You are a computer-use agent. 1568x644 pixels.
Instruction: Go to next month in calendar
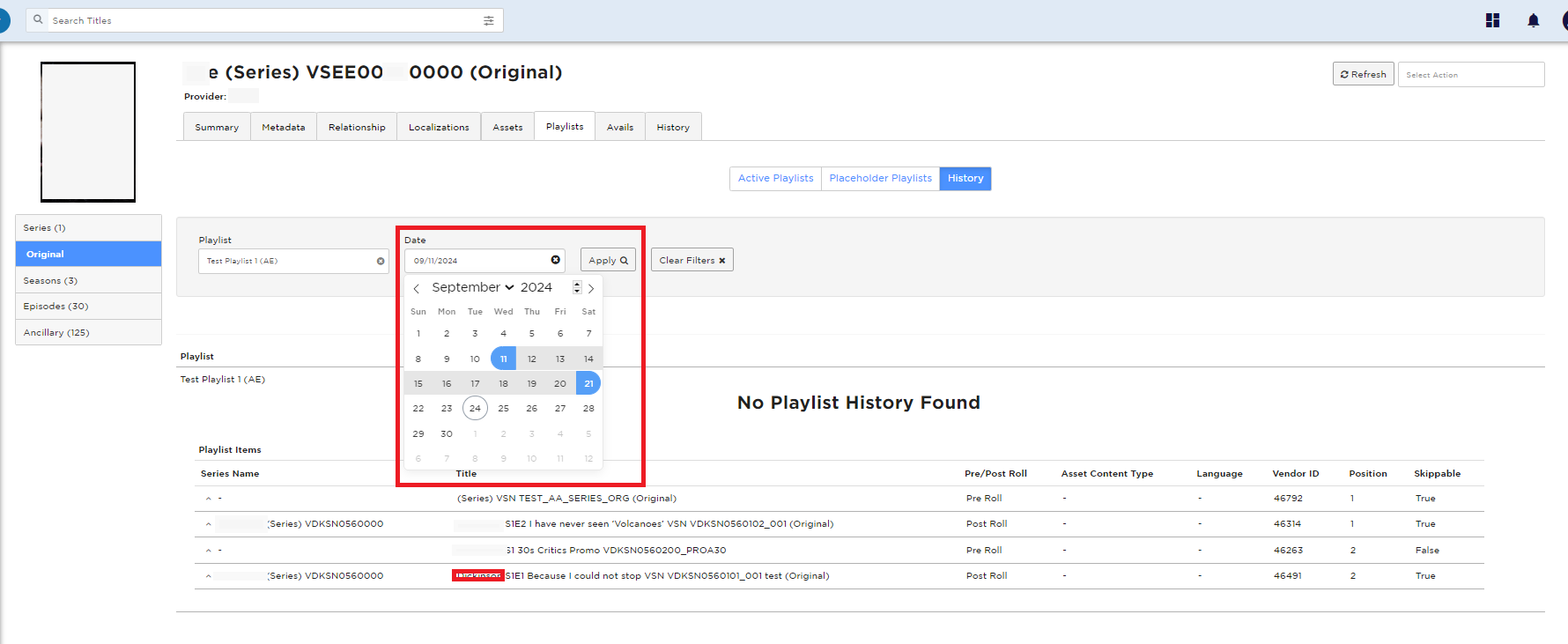(x=591, y=288)
